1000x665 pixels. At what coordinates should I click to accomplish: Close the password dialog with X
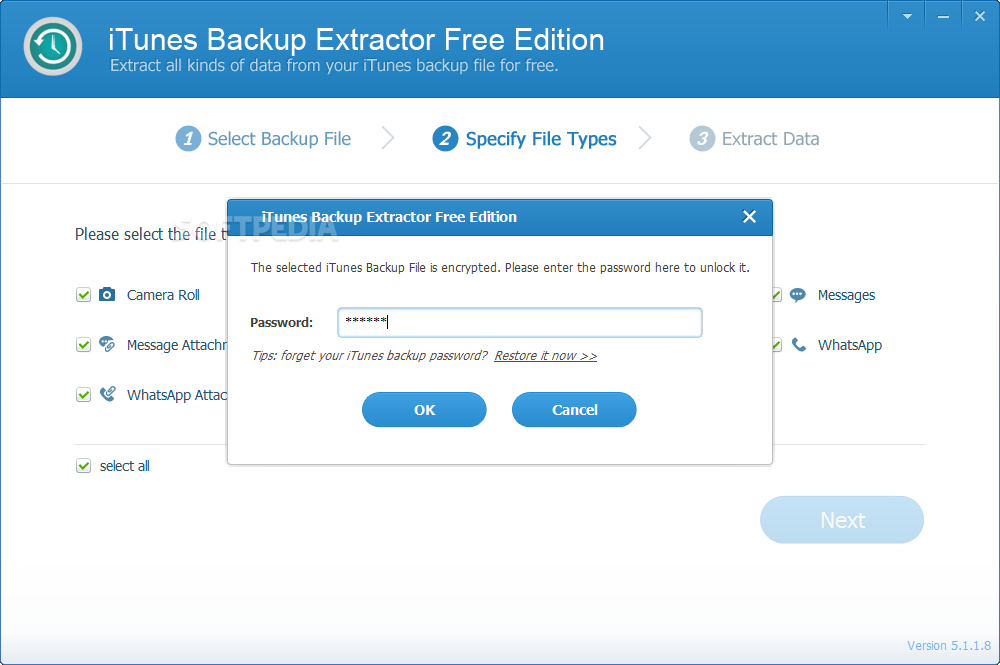tap(749, 217)
